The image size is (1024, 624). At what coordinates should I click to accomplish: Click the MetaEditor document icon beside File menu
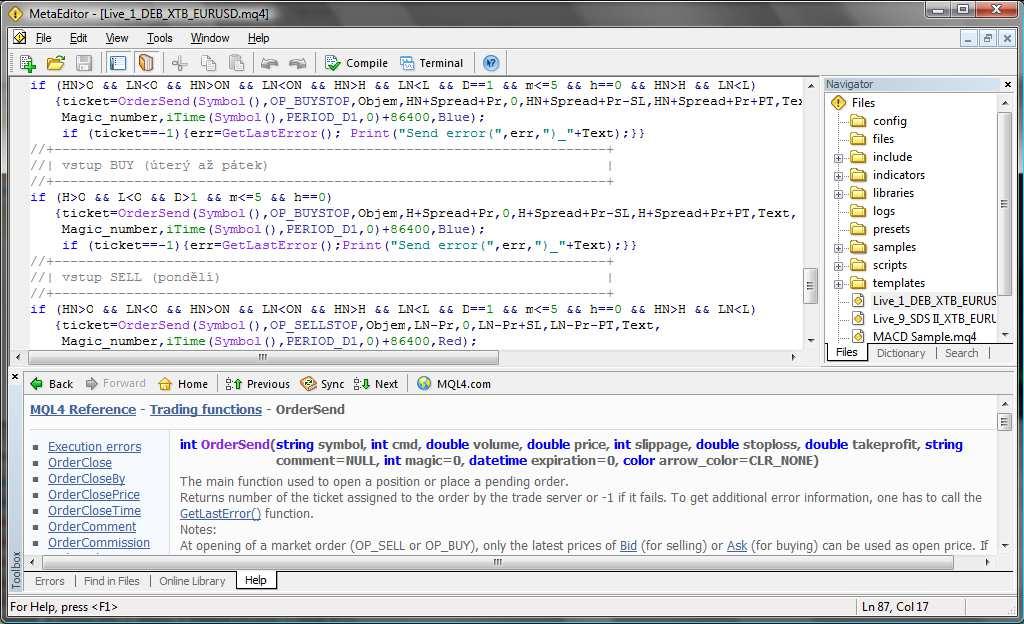tap(20, 37)
